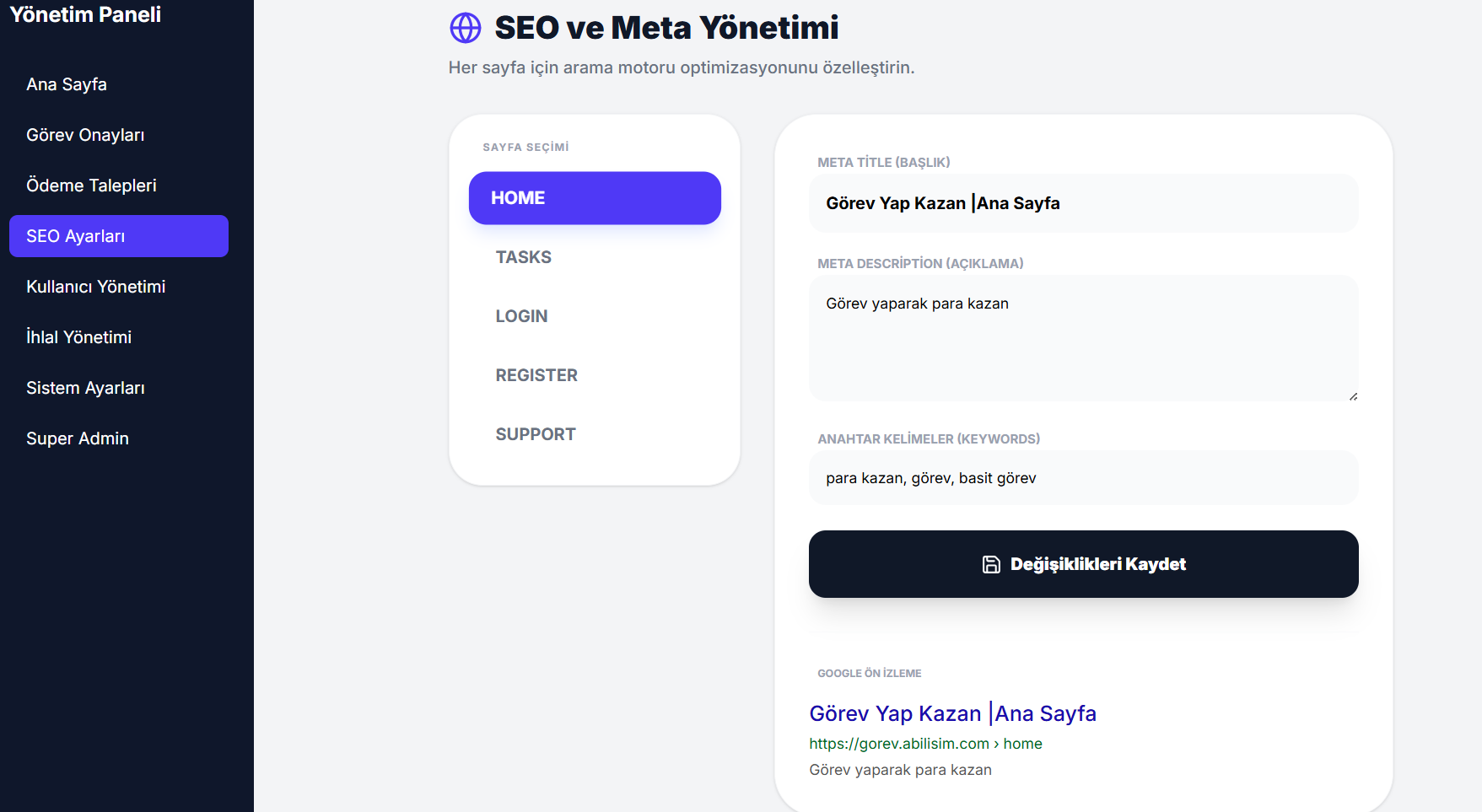This screenshot has height=812, width=1482.
Task: Select the REGISTER page tab
Action: [x=536, y=375]
